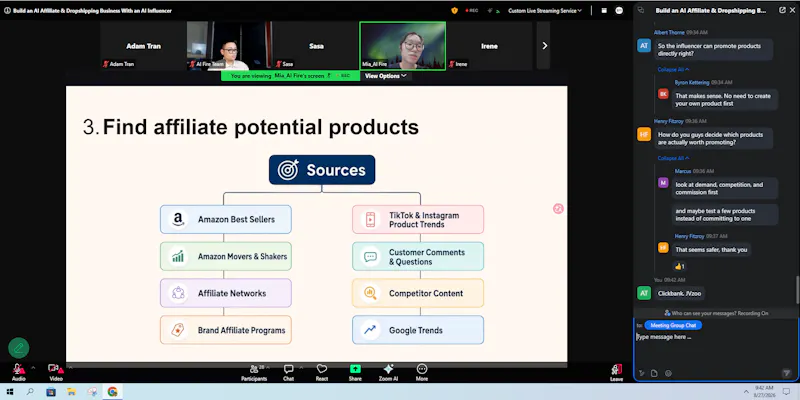The height and width of the screenshot is (400, 800).
Task: Click Marcus's name in chat
Action: tap(683, 171)
